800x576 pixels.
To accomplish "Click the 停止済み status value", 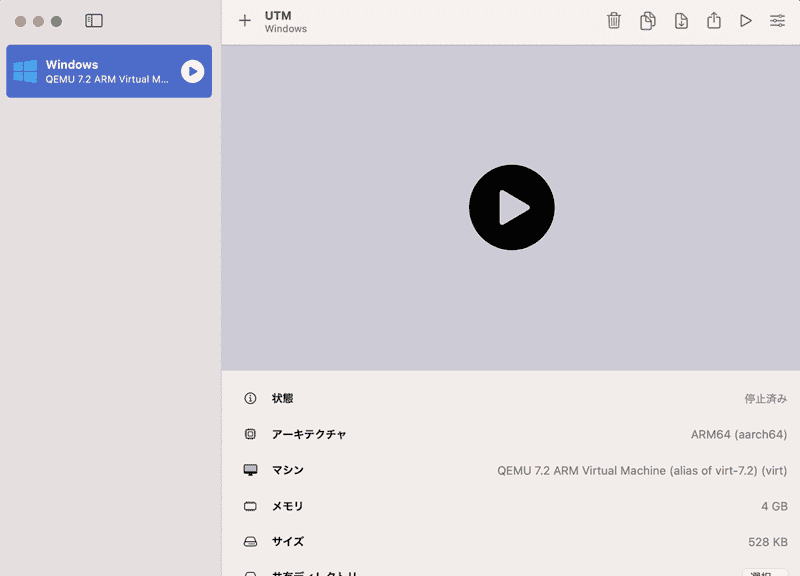I will pos(766,398).
